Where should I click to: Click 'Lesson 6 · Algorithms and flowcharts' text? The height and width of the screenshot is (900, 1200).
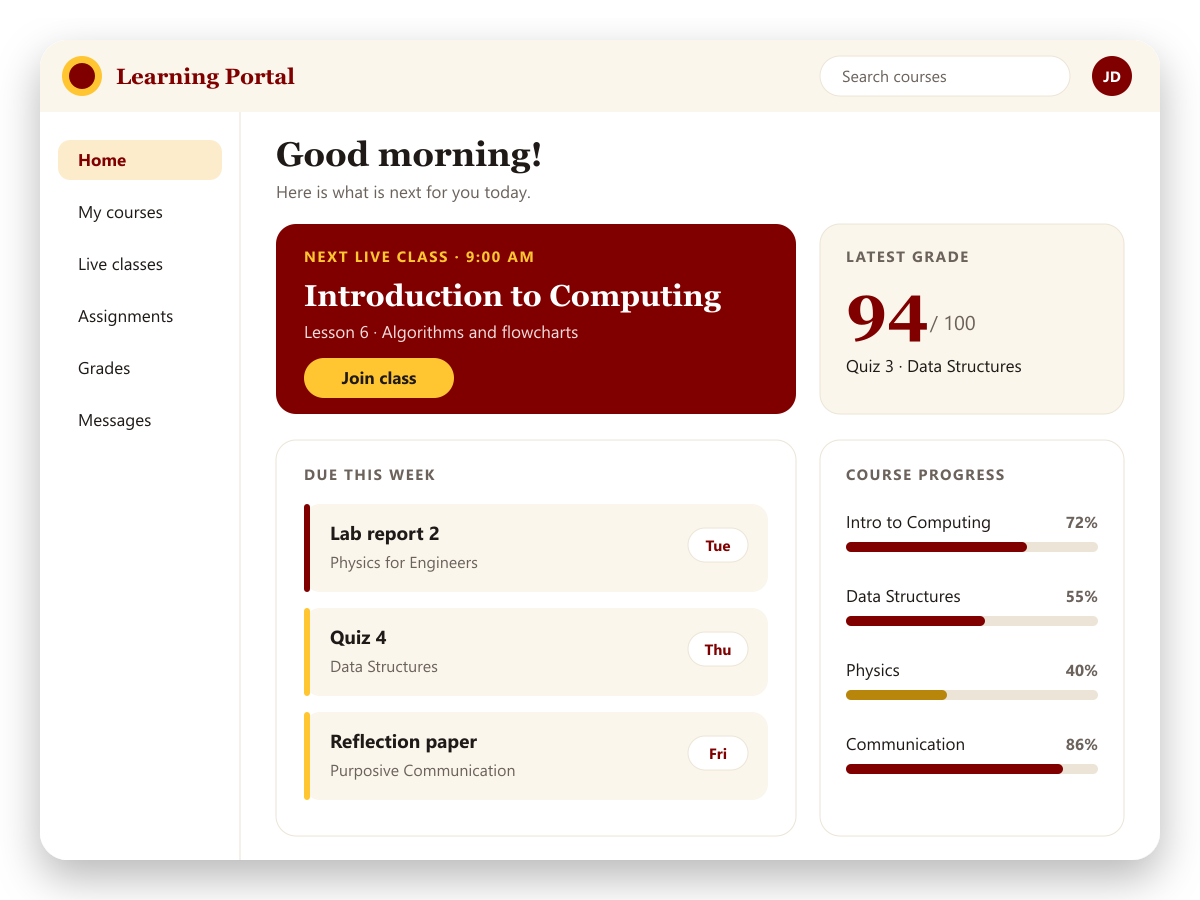(x=441, y=332)
